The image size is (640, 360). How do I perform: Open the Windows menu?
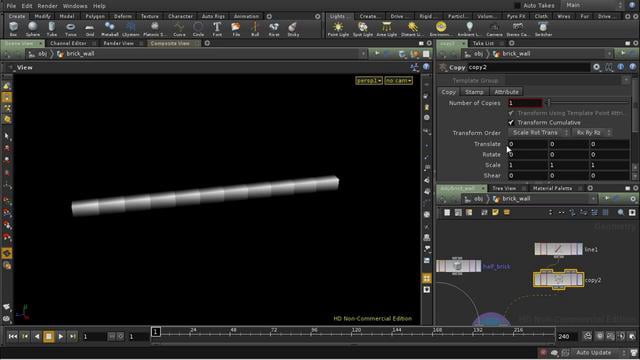point(75,6)
